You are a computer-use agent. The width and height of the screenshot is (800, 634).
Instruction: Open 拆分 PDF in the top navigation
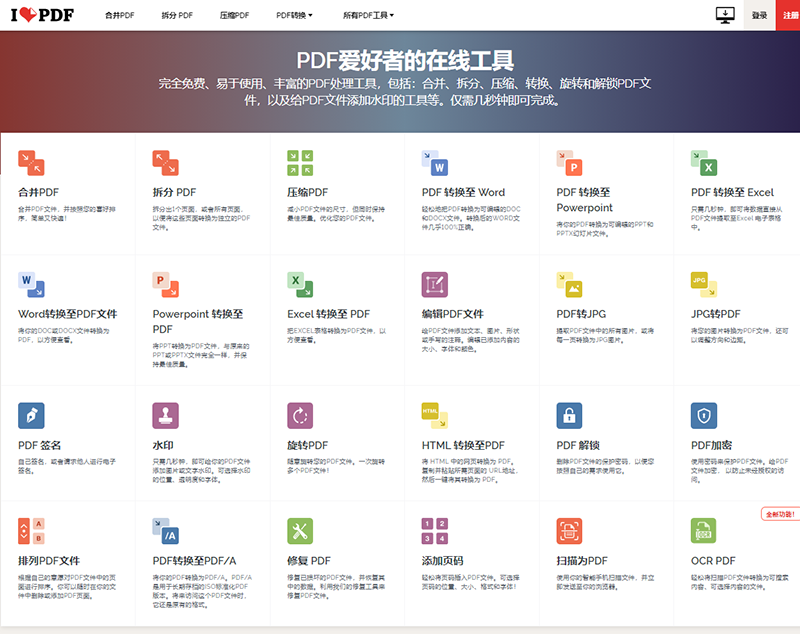177,15
